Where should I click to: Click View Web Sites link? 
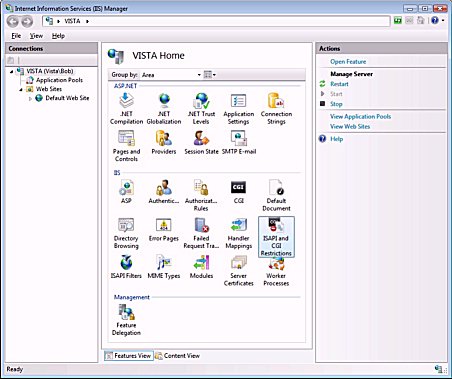click(350, 126)
